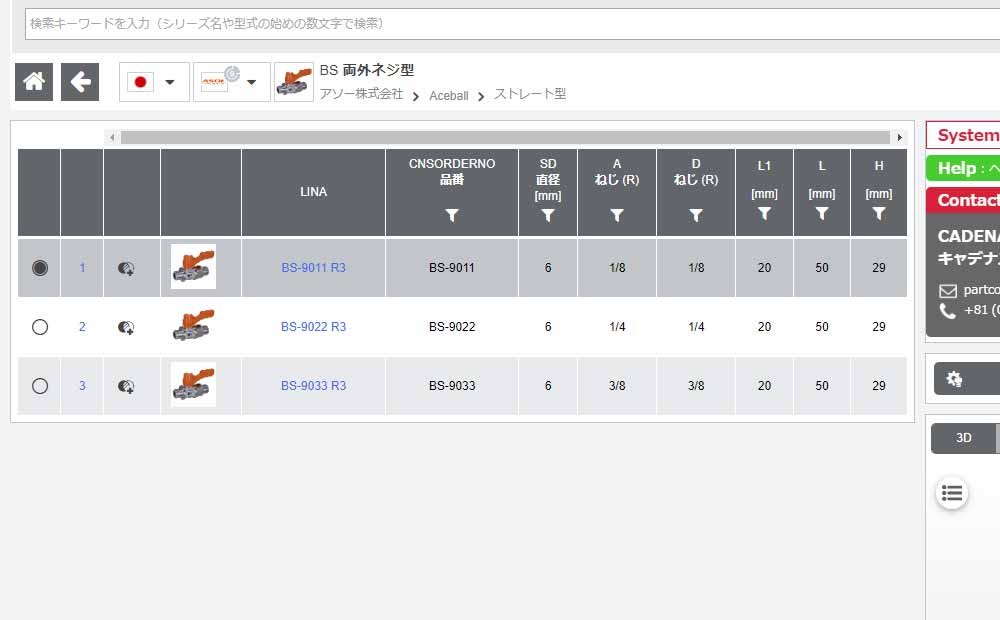
Task: Open the BS-9022 R3 link
Action: click(x=313, y=327)
